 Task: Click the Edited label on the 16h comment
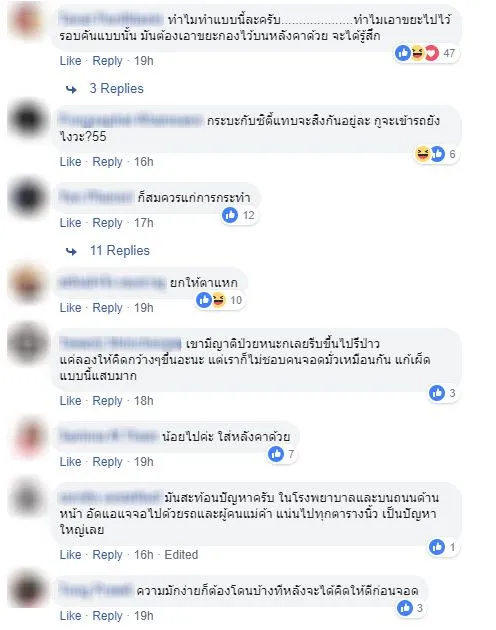click(x=181, y=554)
